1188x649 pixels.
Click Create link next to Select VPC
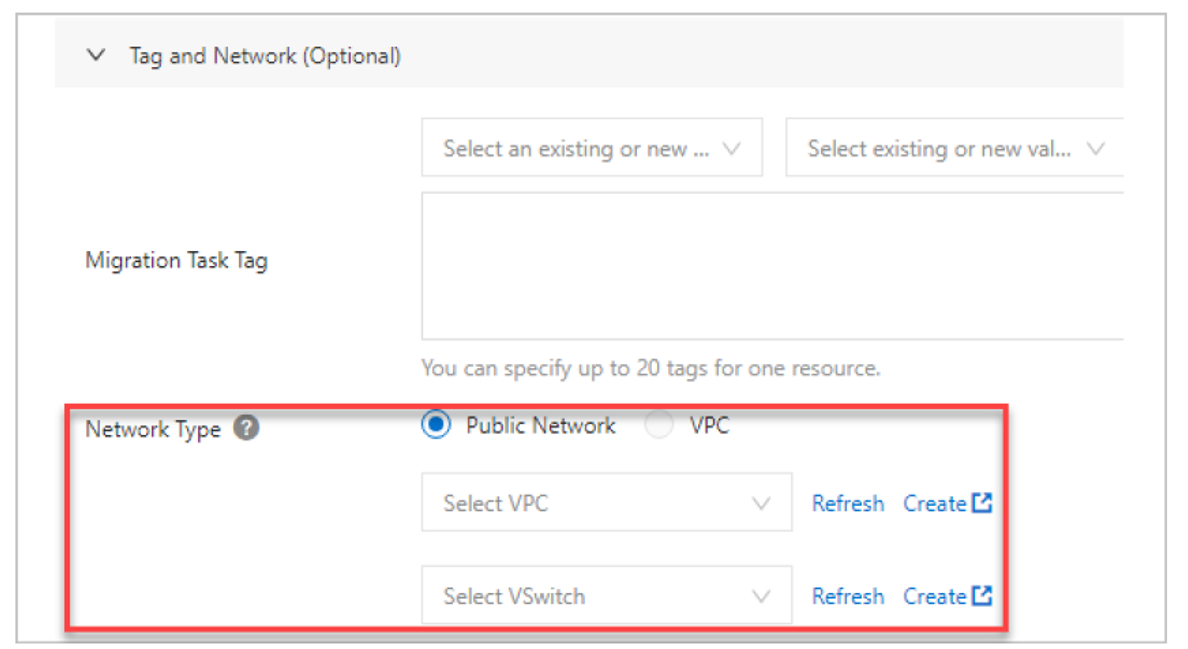pos(934,503)
